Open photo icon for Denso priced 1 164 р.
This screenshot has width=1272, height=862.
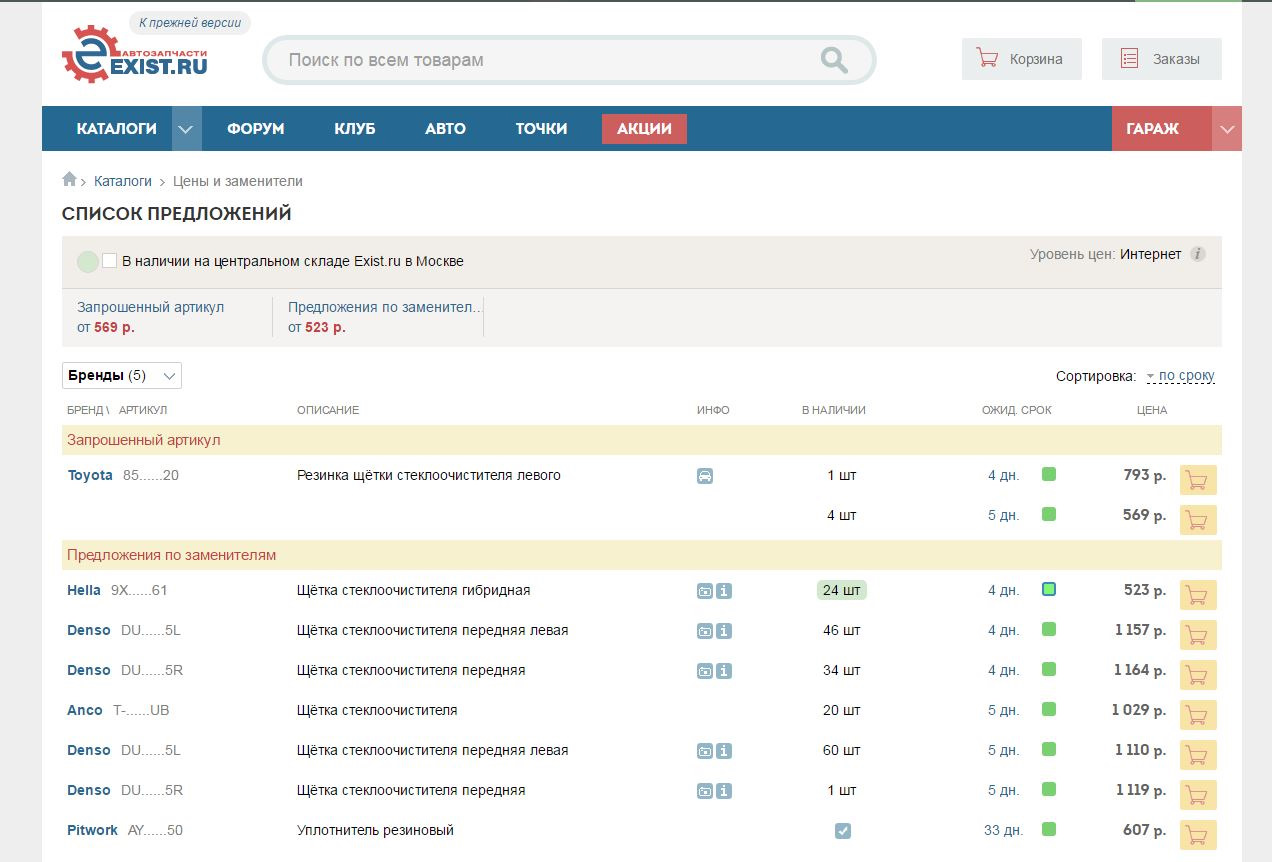(x=705, y=671)
